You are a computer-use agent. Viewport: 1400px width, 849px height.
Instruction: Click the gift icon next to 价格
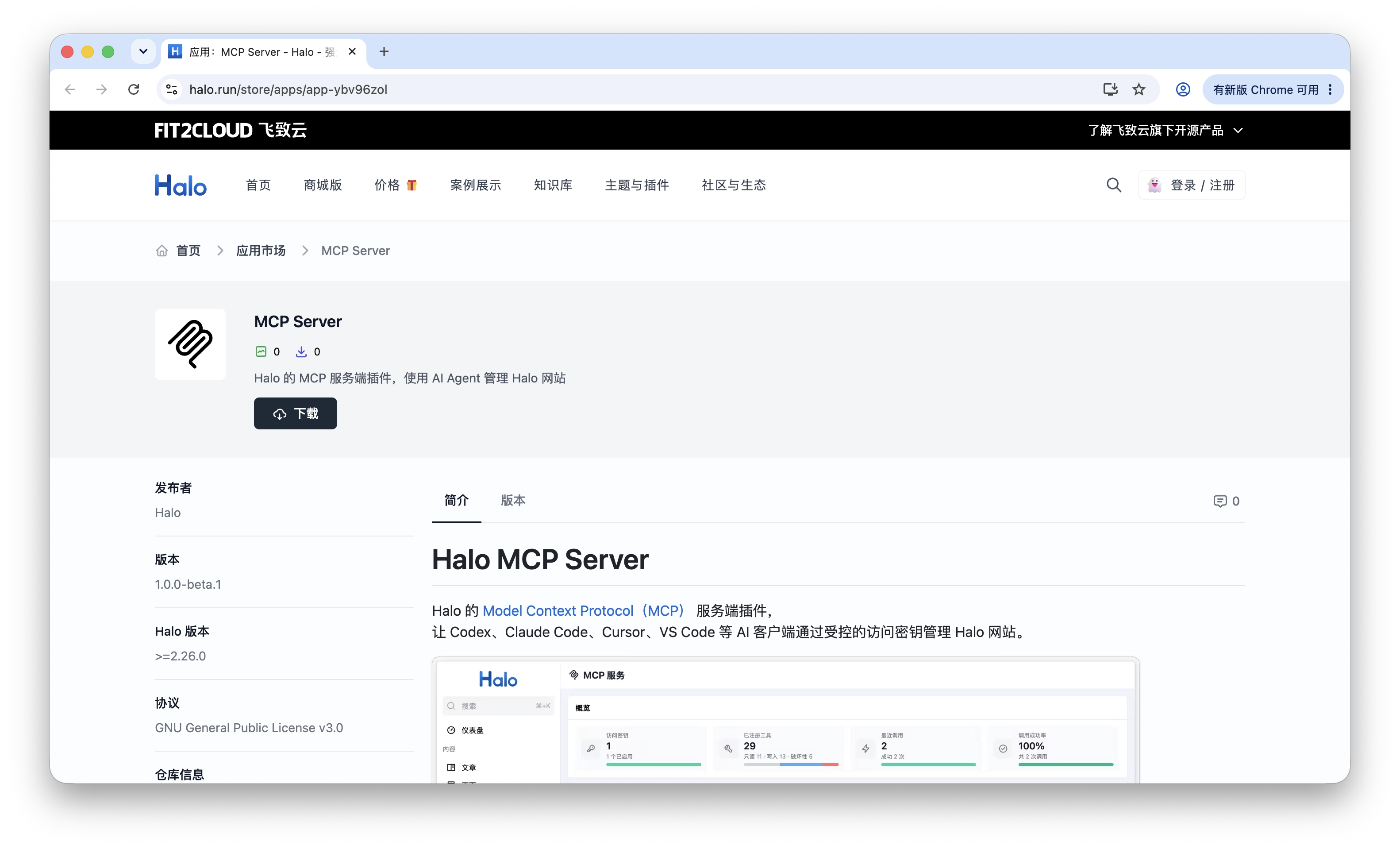[412, 185]
